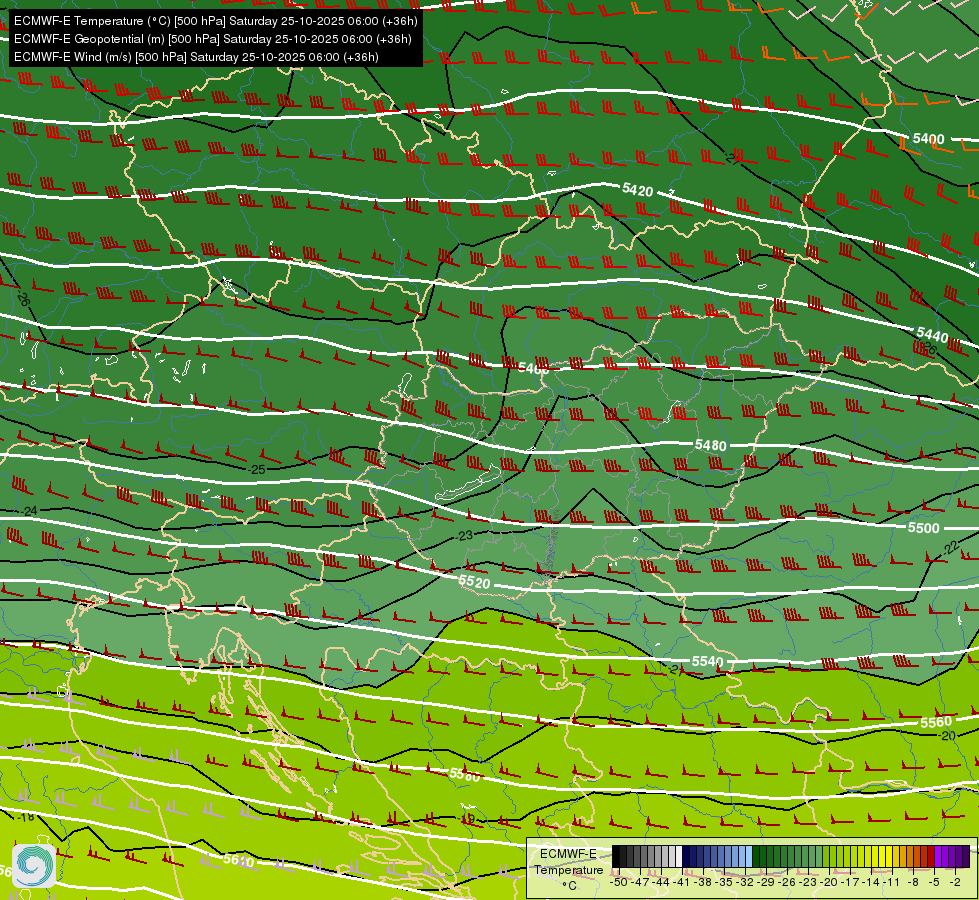Click the 5420 geopotential contour label

637,190
